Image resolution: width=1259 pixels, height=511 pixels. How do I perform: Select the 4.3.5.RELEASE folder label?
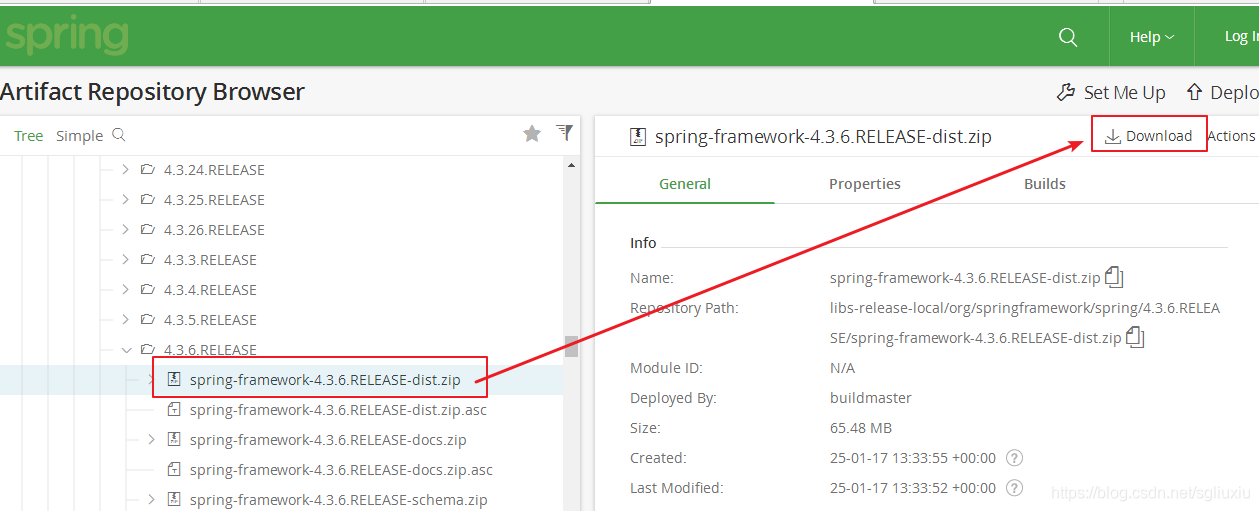click(210, 320)
